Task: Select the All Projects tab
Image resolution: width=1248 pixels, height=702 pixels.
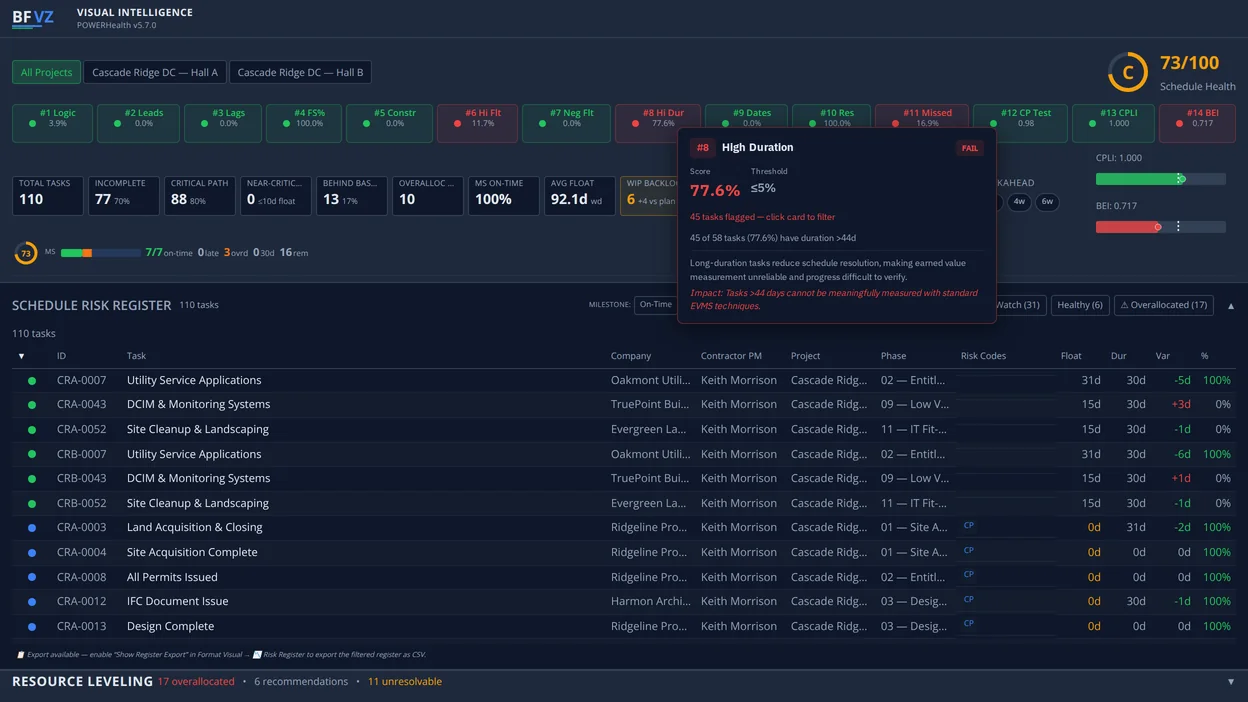Action: click(46, 72)
